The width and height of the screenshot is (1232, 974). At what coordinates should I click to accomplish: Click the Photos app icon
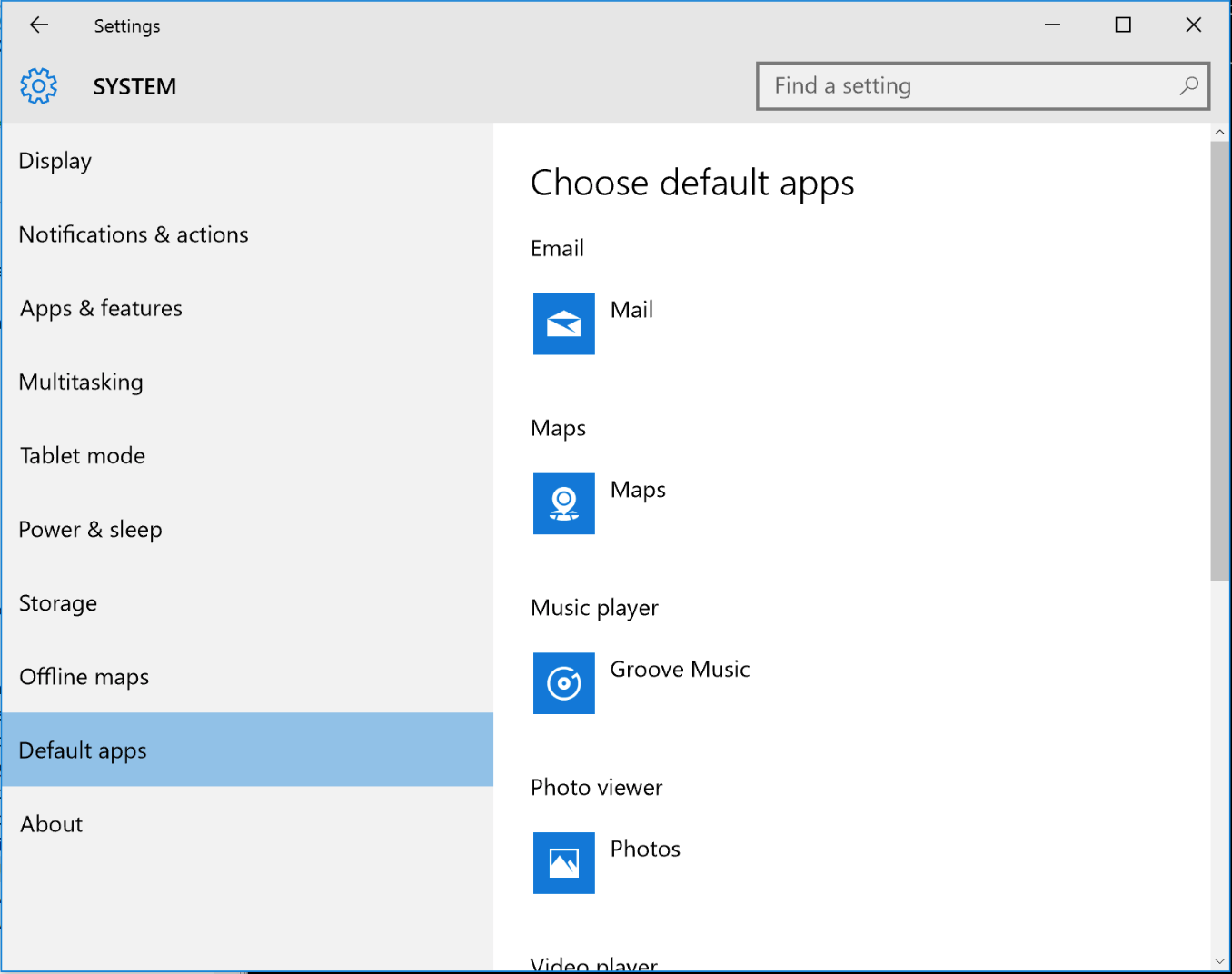point(563,863)
